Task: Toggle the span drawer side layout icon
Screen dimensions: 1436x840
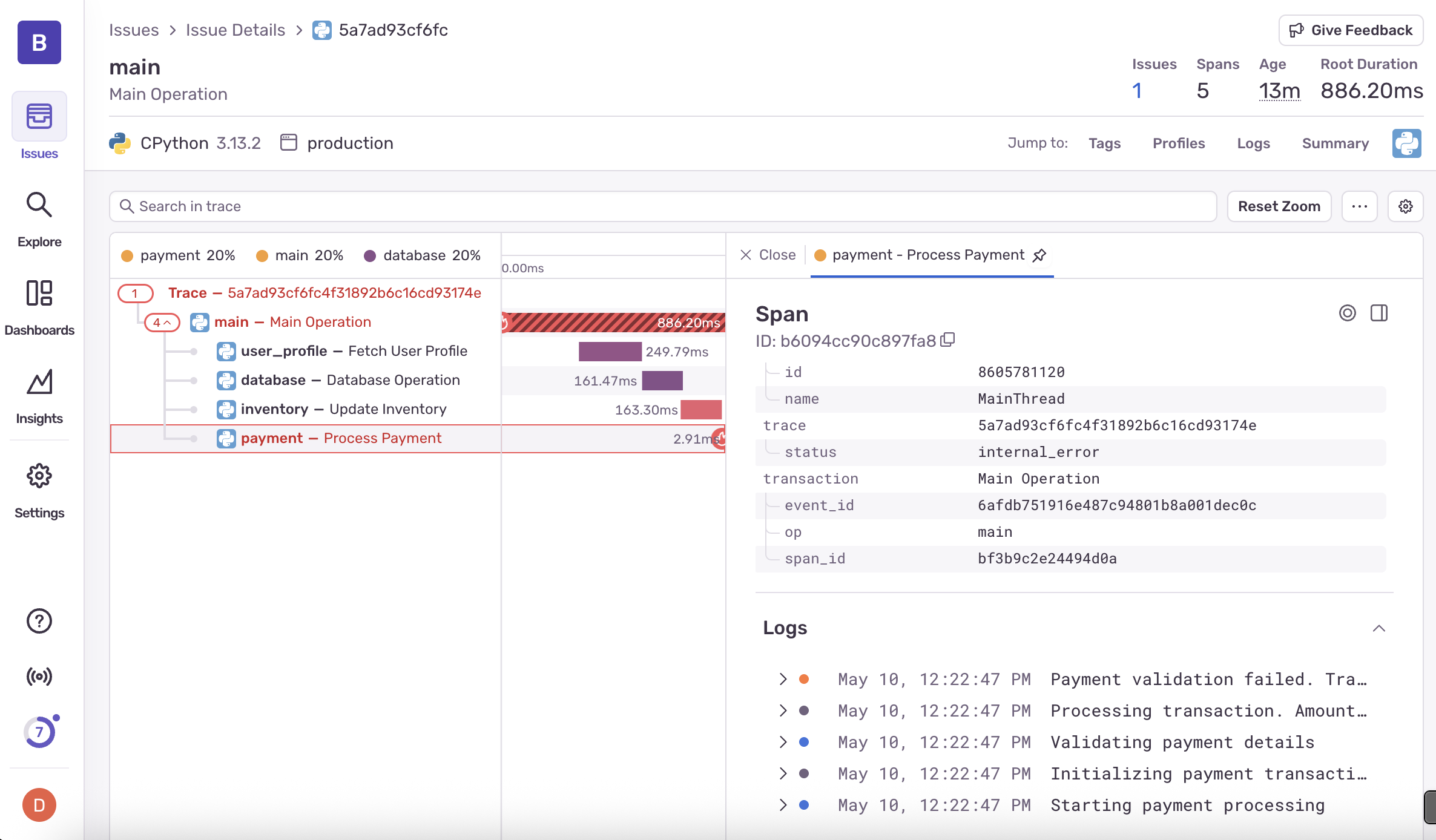Action: tap(1379, 313)
